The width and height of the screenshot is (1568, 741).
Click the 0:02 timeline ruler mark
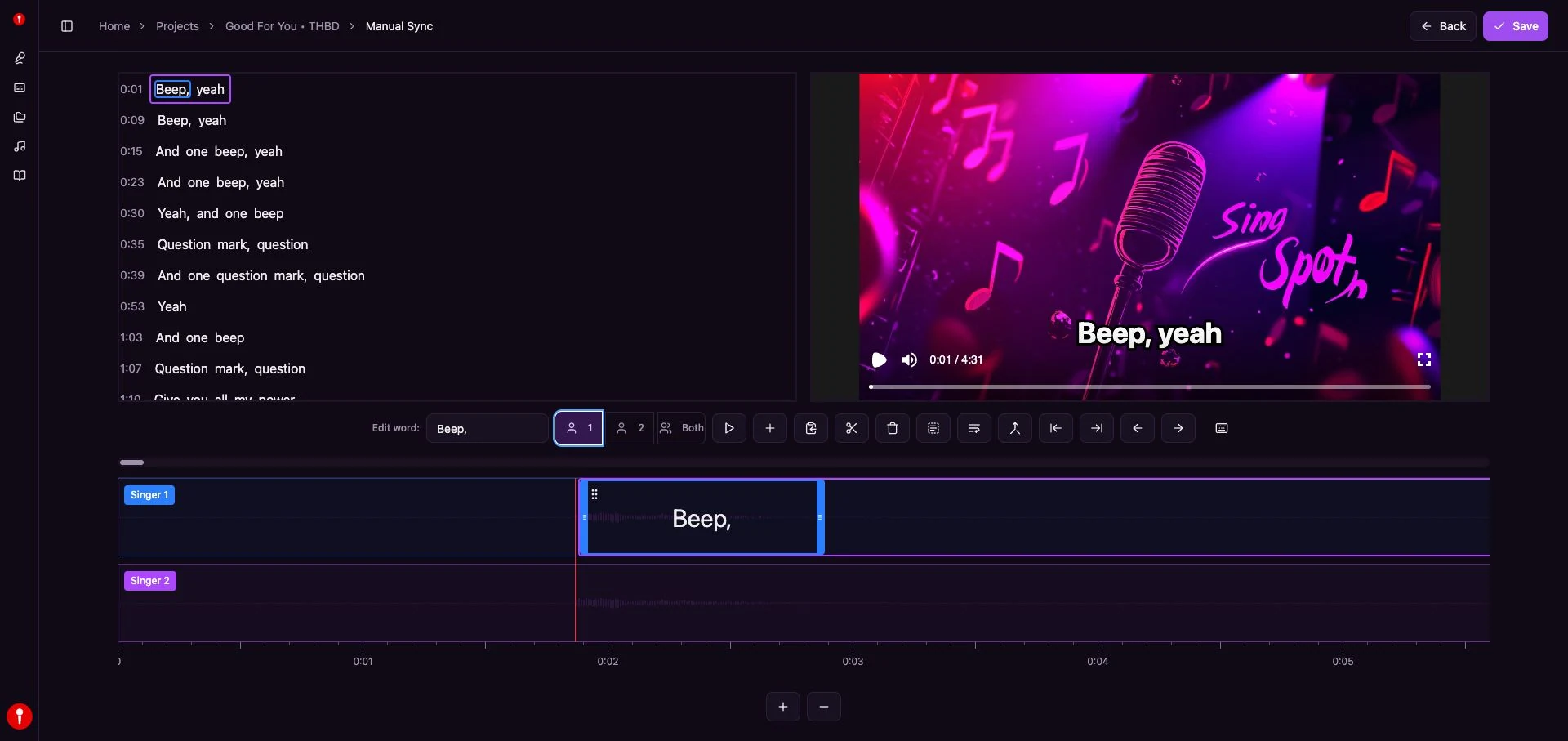(x=608, y=661)
